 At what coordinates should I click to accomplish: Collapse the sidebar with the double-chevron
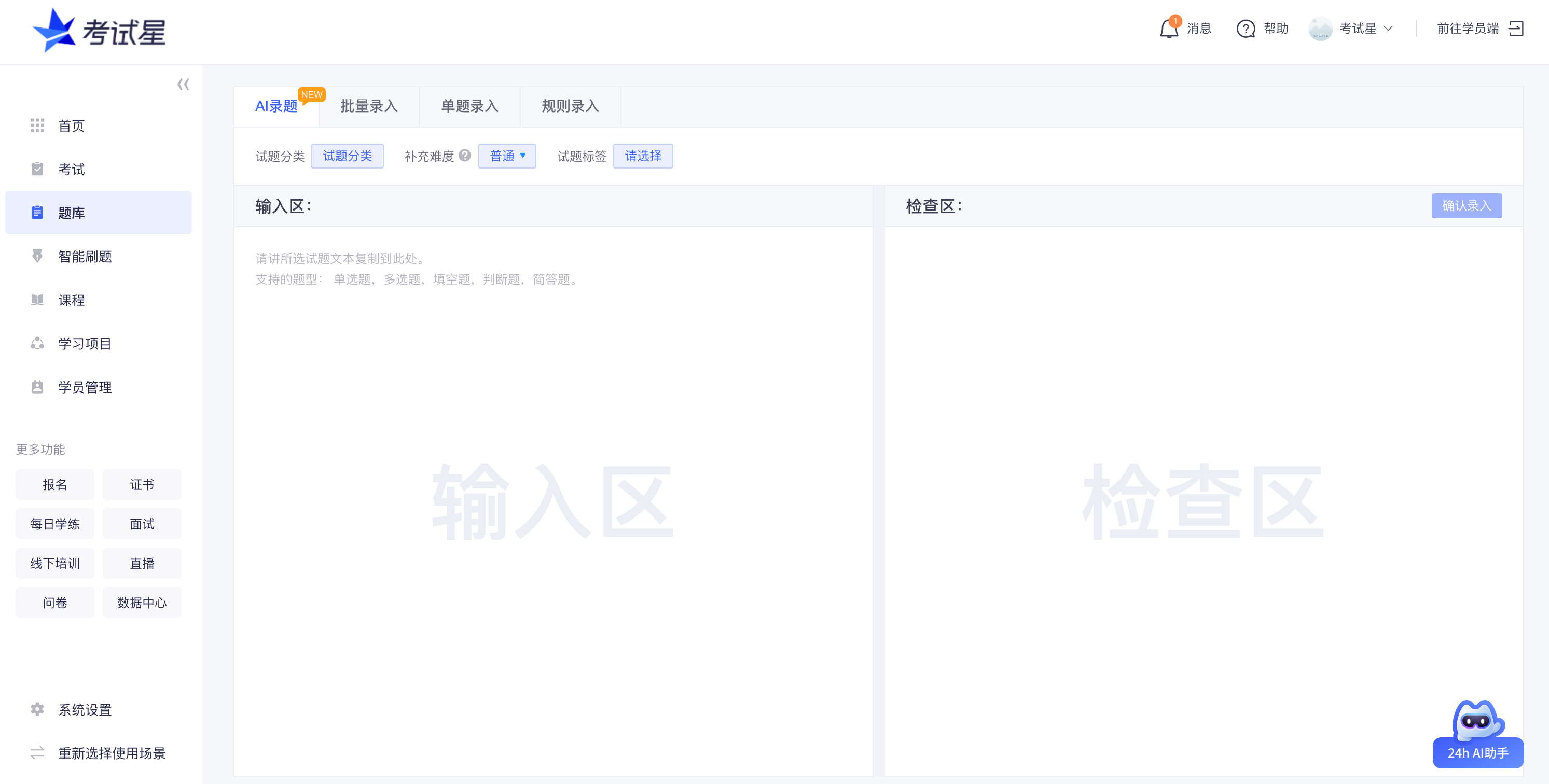point(184,84)
